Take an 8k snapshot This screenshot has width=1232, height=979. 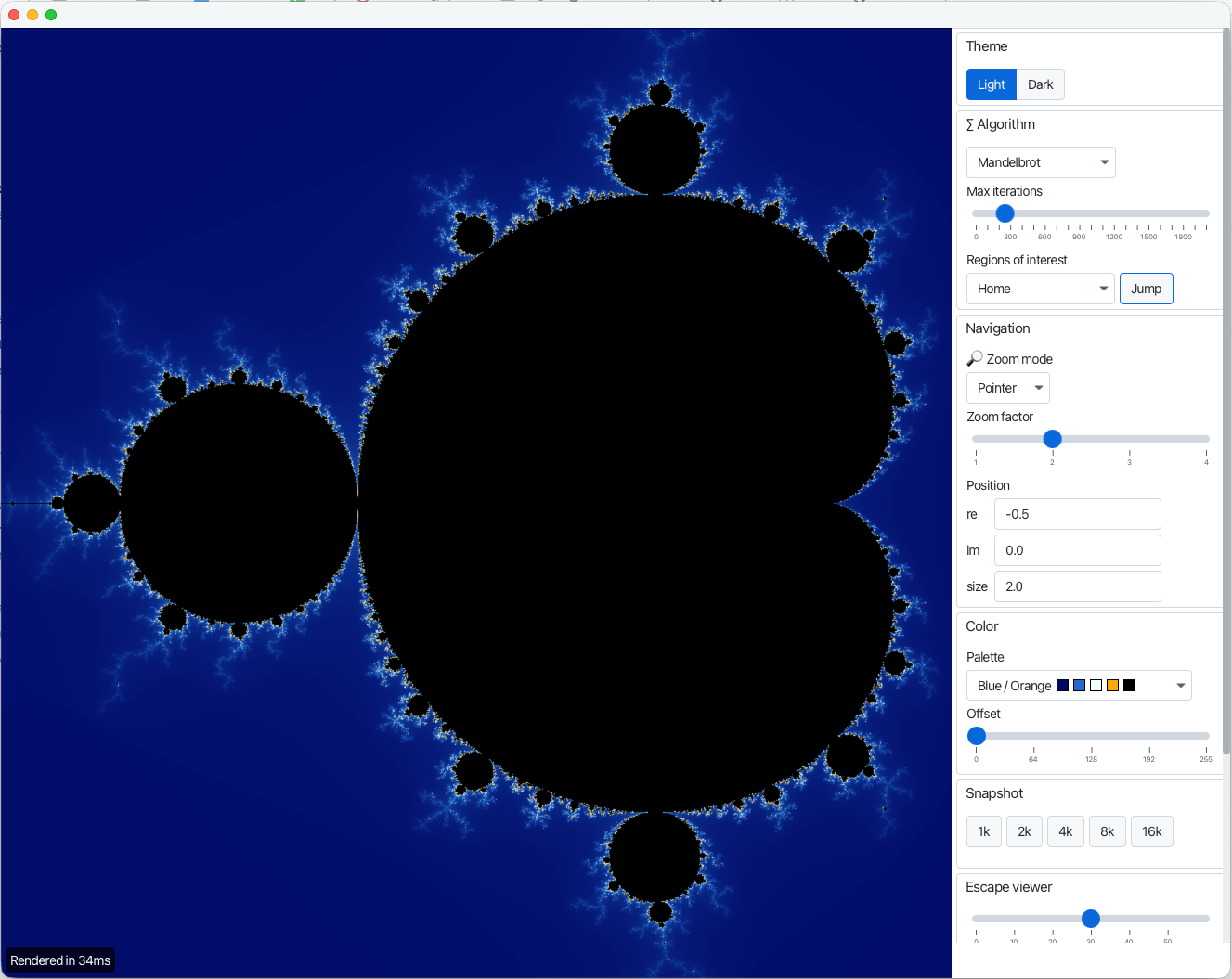[x=1107, y=831]
